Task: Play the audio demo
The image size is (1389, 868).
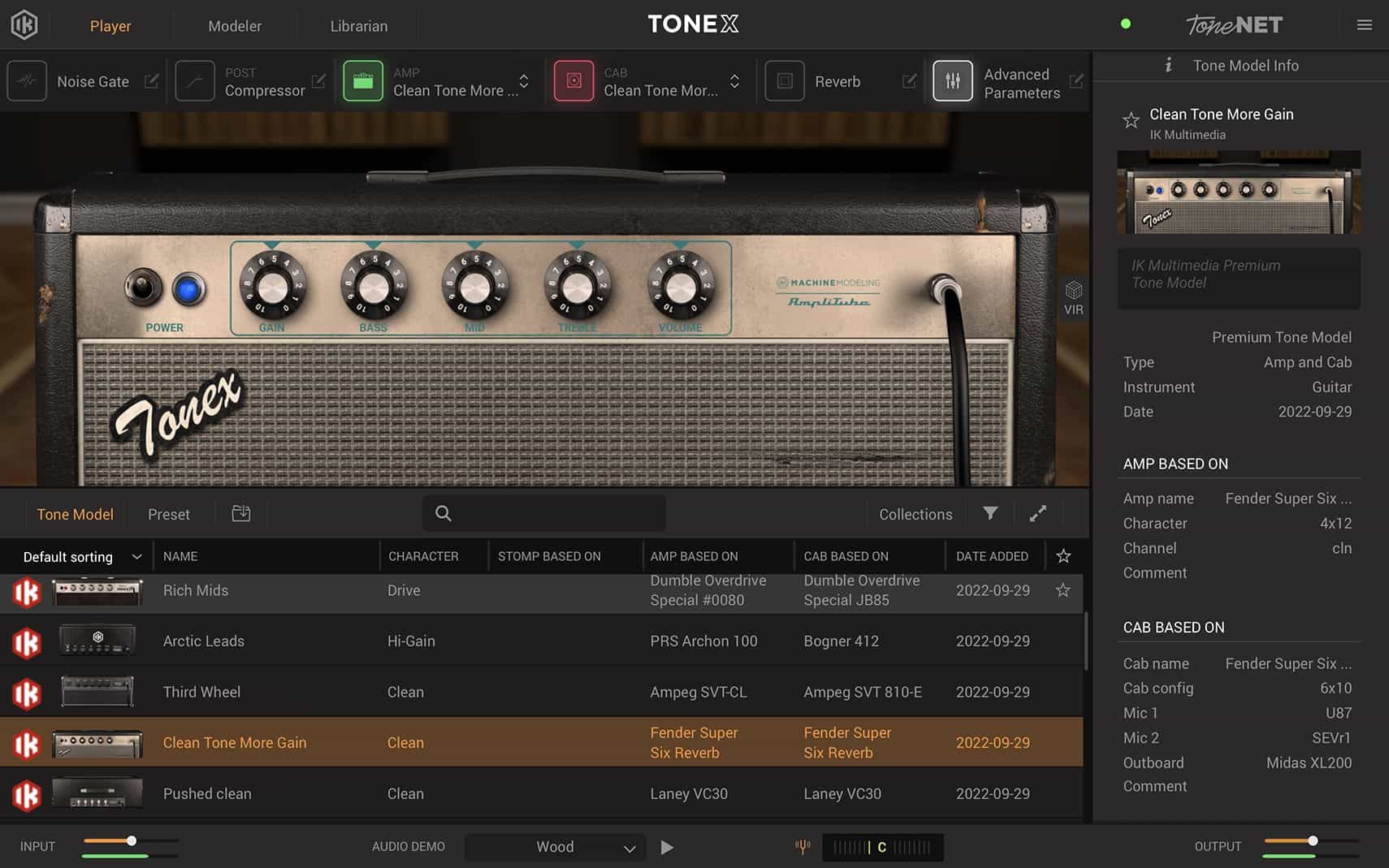Action: tap(667, 847)
